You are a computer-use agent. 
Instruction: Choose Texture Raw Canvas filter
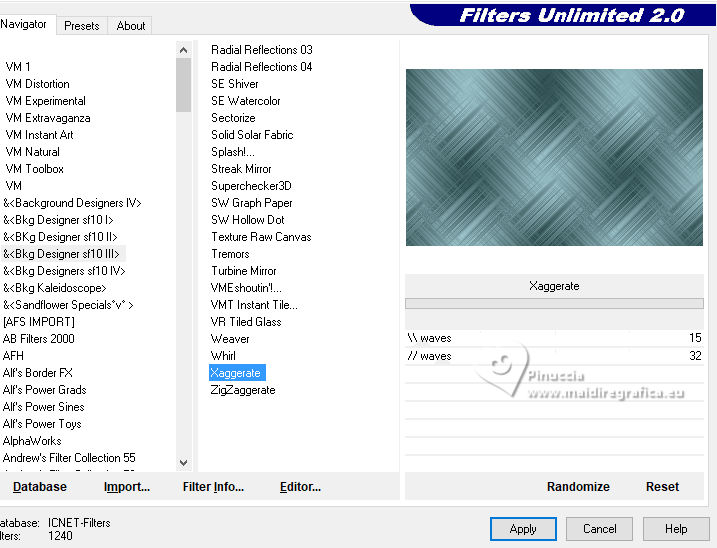262,237
